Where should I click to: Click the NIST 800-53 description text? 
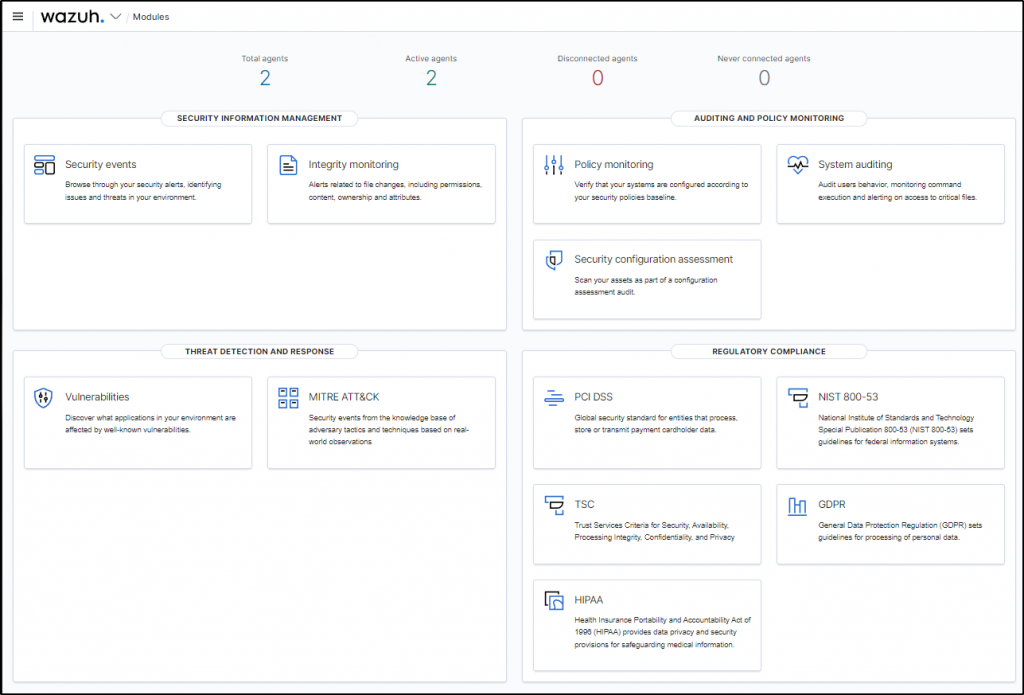(x=896, y=429)
